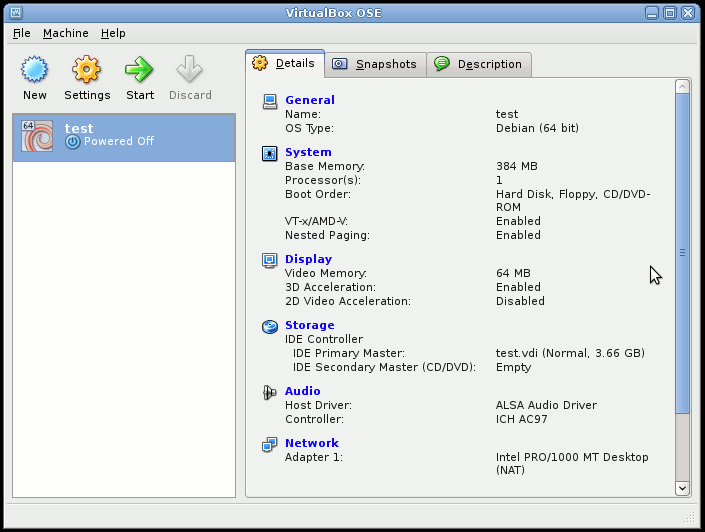Screen dimensions: 705x532
Task: Click the System section chip icon
Action: pyautogui.click(x=270, y=154)
